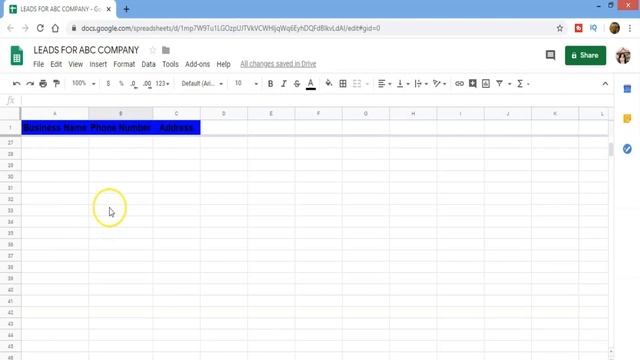
Task: Increase decimal places
Action: pyautogui.click(x=147, y=84)
